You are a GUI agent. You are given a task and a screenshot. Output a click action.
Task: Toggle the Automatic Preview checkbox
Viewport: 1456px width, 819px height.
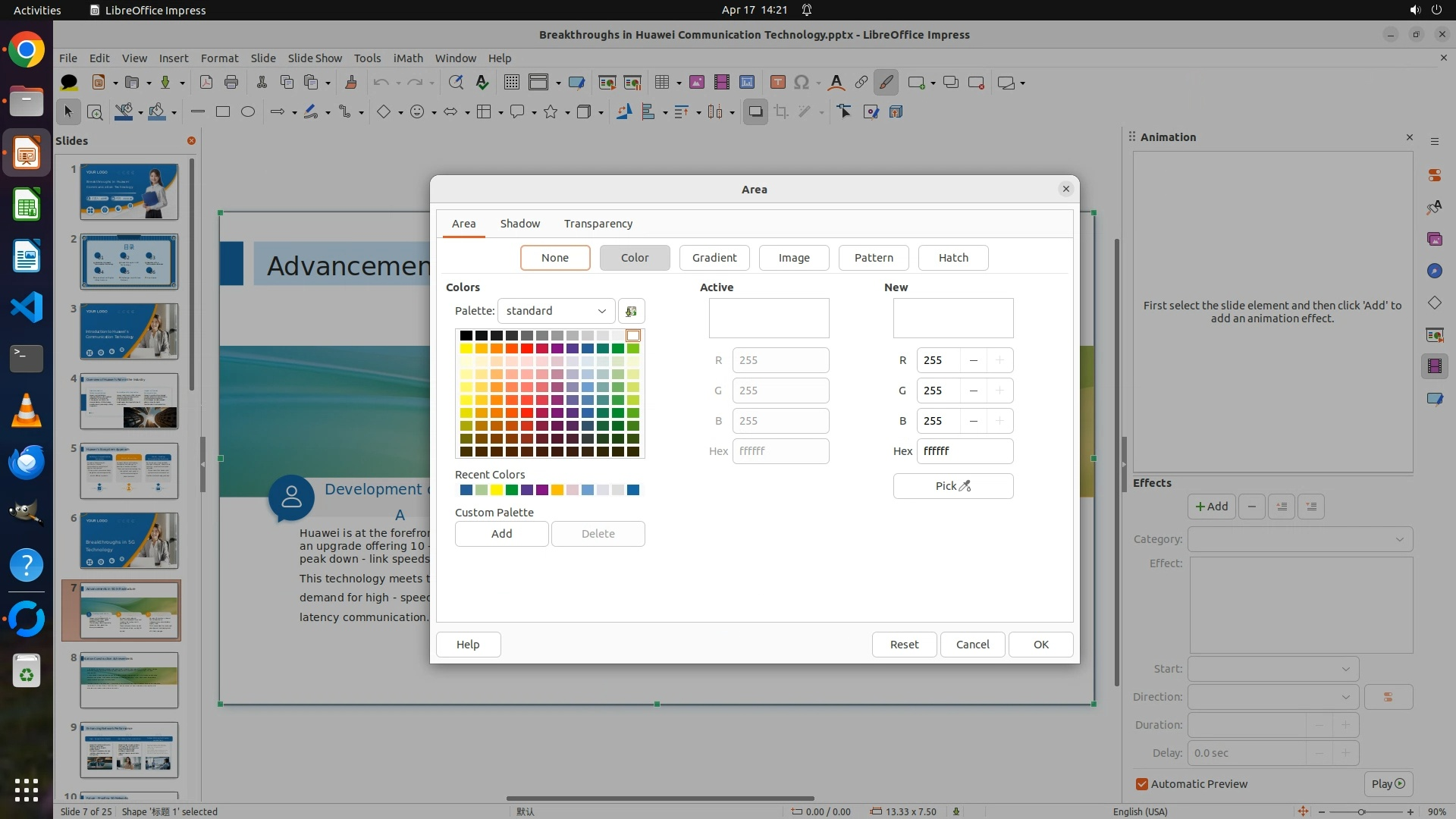[x=1142, y=784]
